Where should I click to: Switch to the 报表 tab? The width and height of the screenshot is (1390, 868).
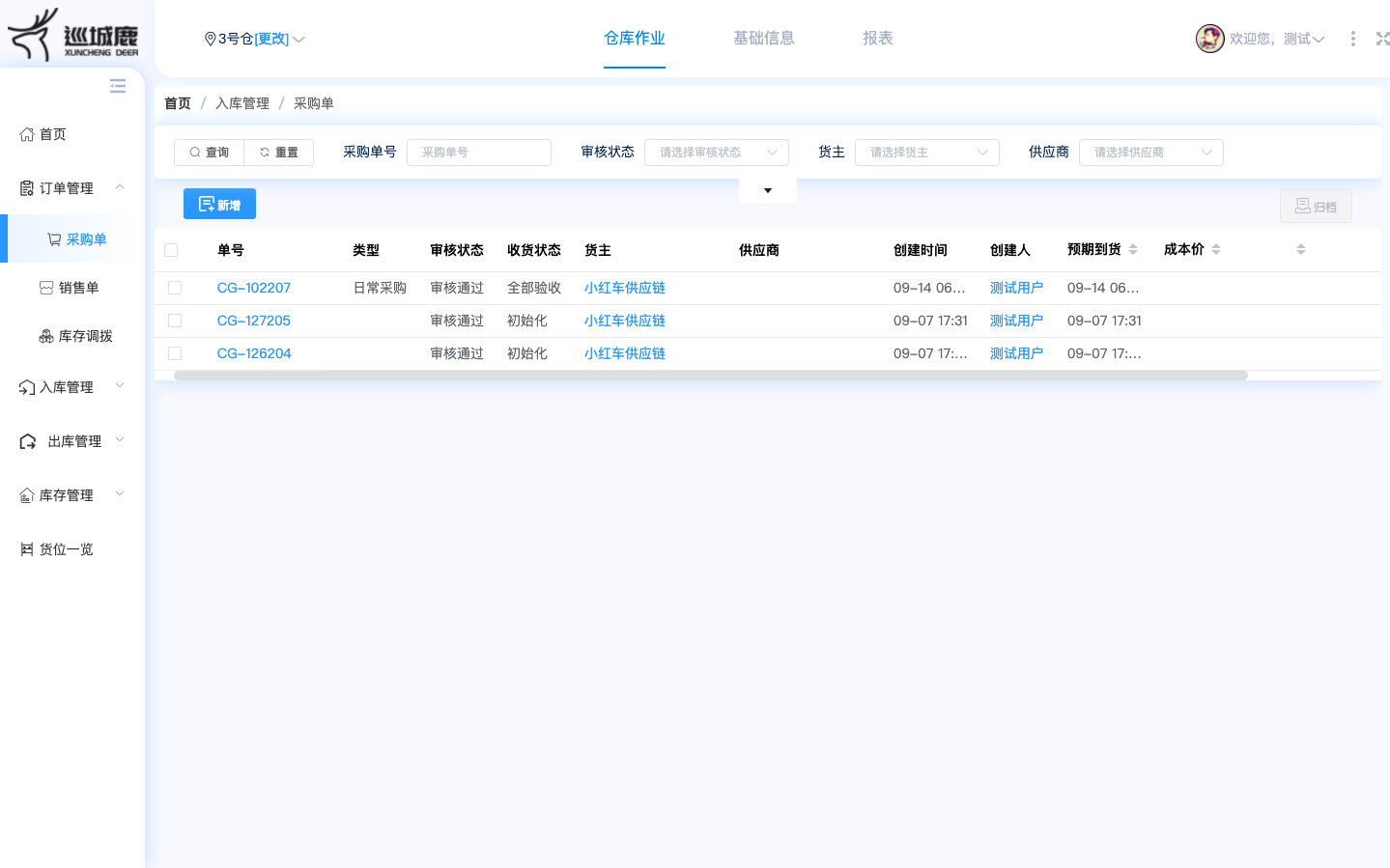coord(878,39)
